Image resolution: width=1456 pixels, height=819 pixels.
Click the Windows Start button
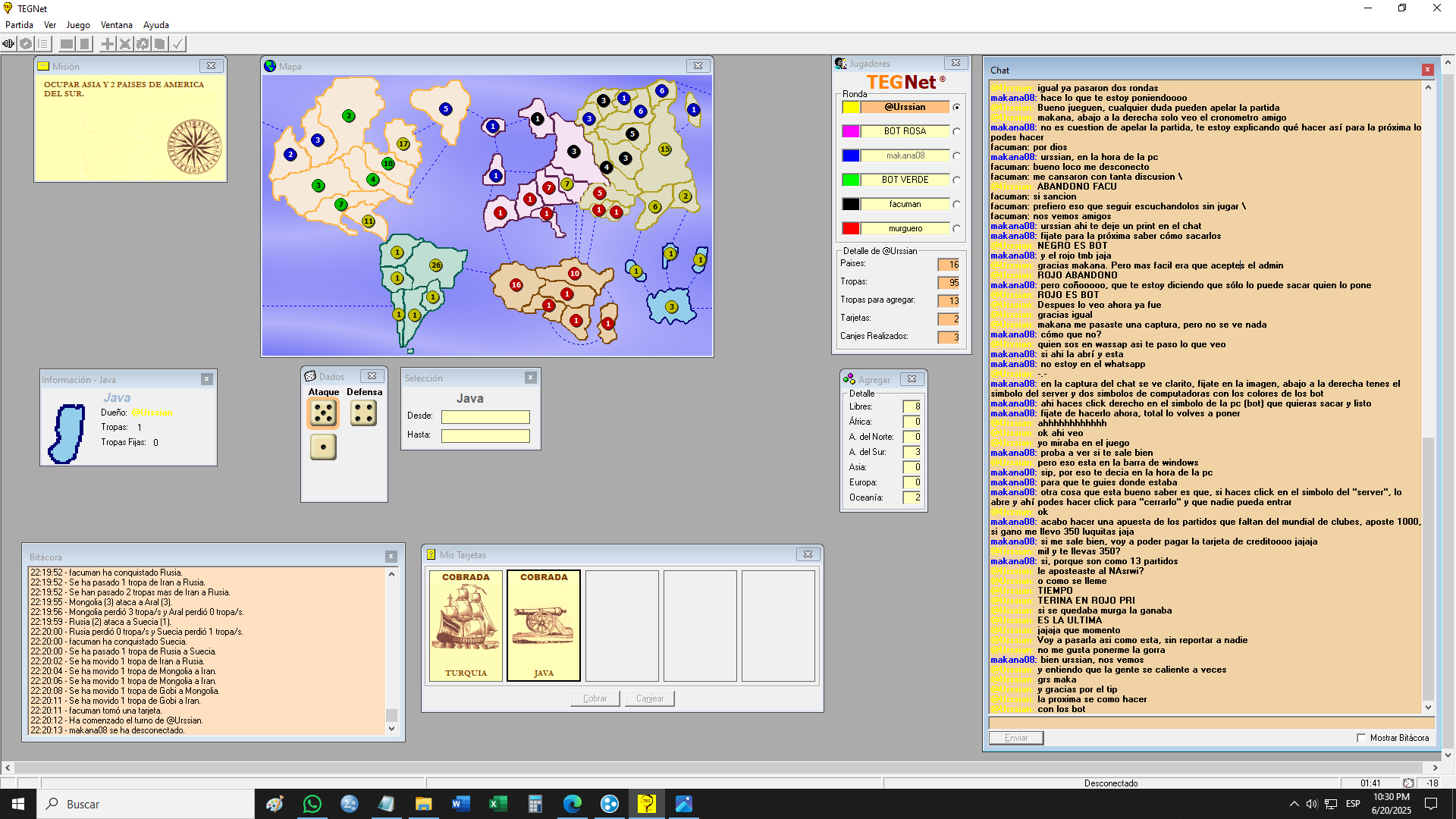coord(18,804)
